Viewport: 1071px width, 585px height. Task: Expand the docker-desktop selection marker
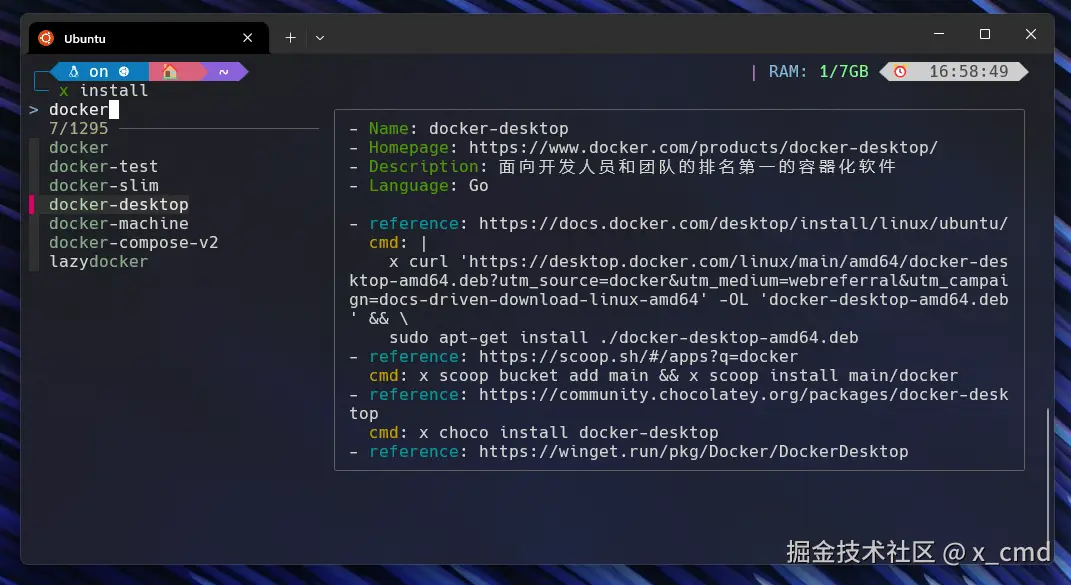33,204
